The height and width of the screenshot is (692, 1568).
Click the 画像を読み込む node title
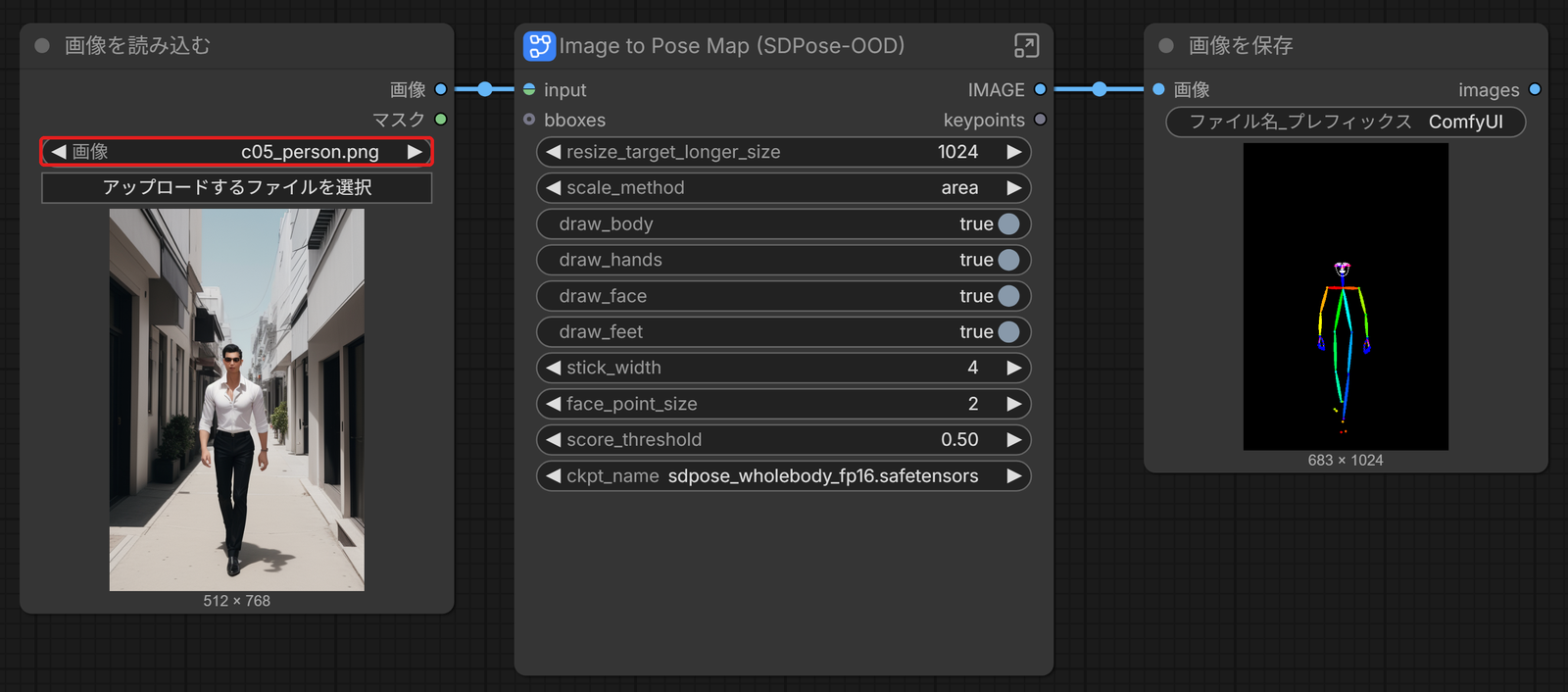137,46
